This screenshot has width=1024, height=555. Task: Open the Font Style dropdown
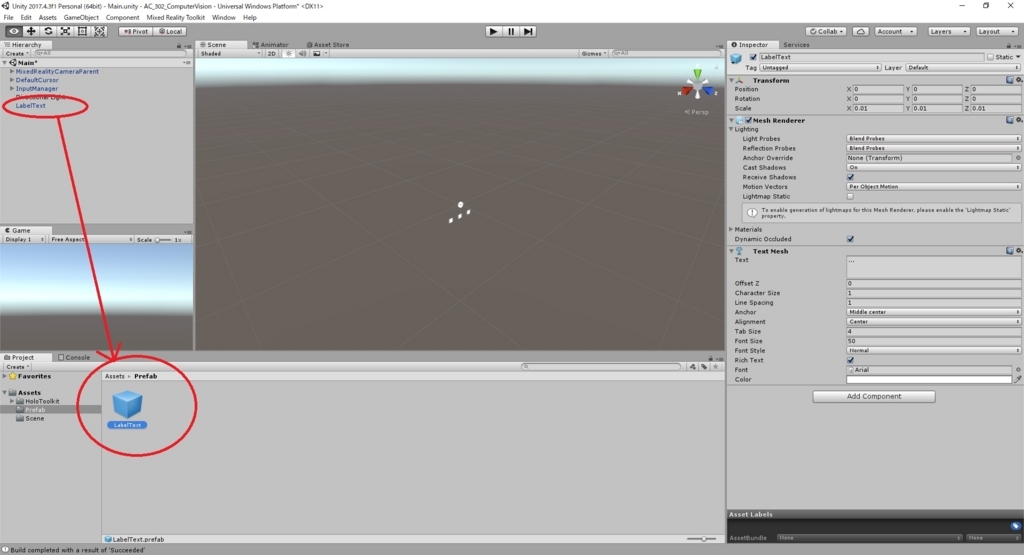pyautogui.click(x=933, y=351)
